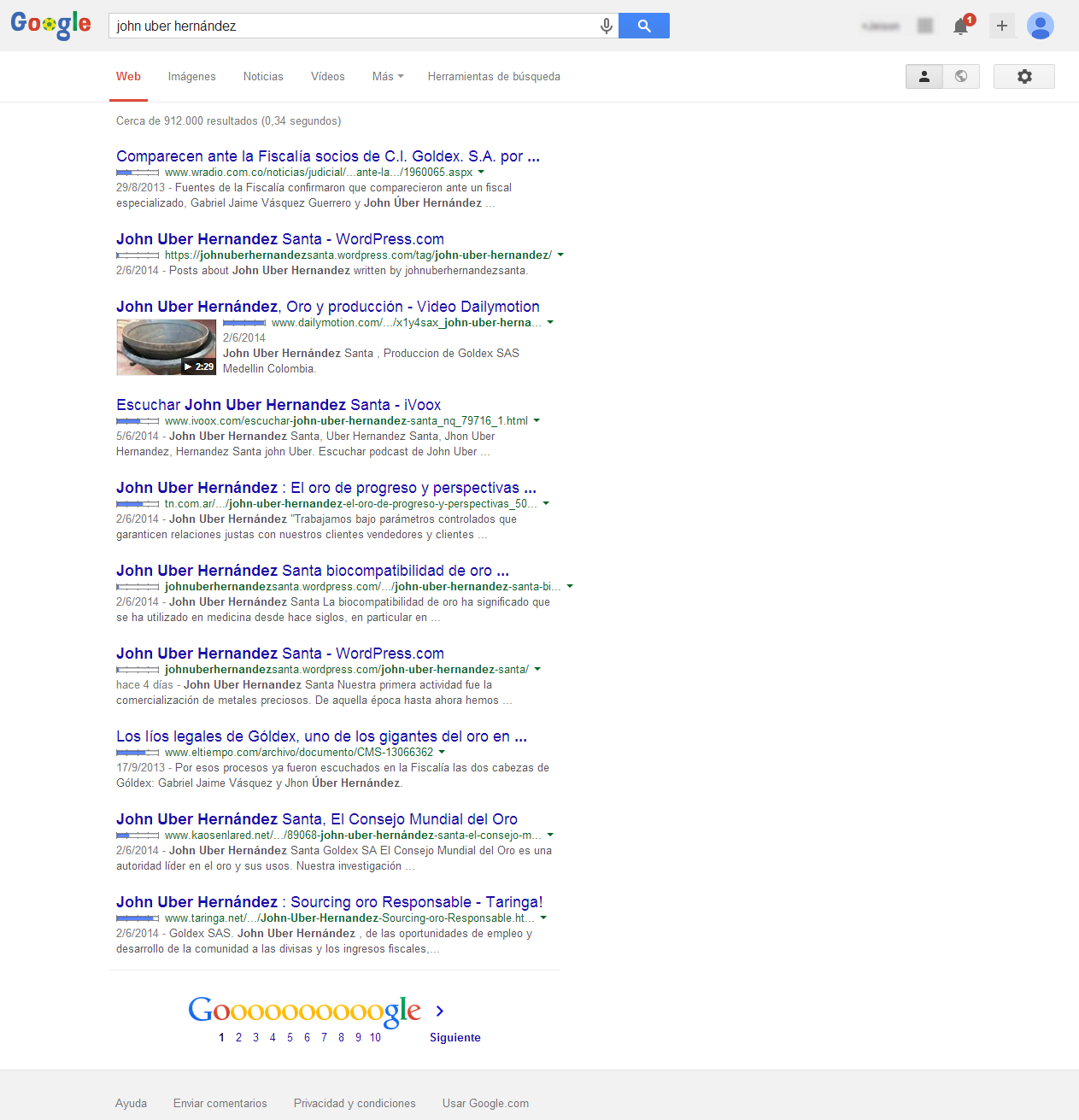Screen dimensions: 1079x1120
Task: Open 'Comparecen ante la Fiscalía socios' result
Action: (328, 156)
